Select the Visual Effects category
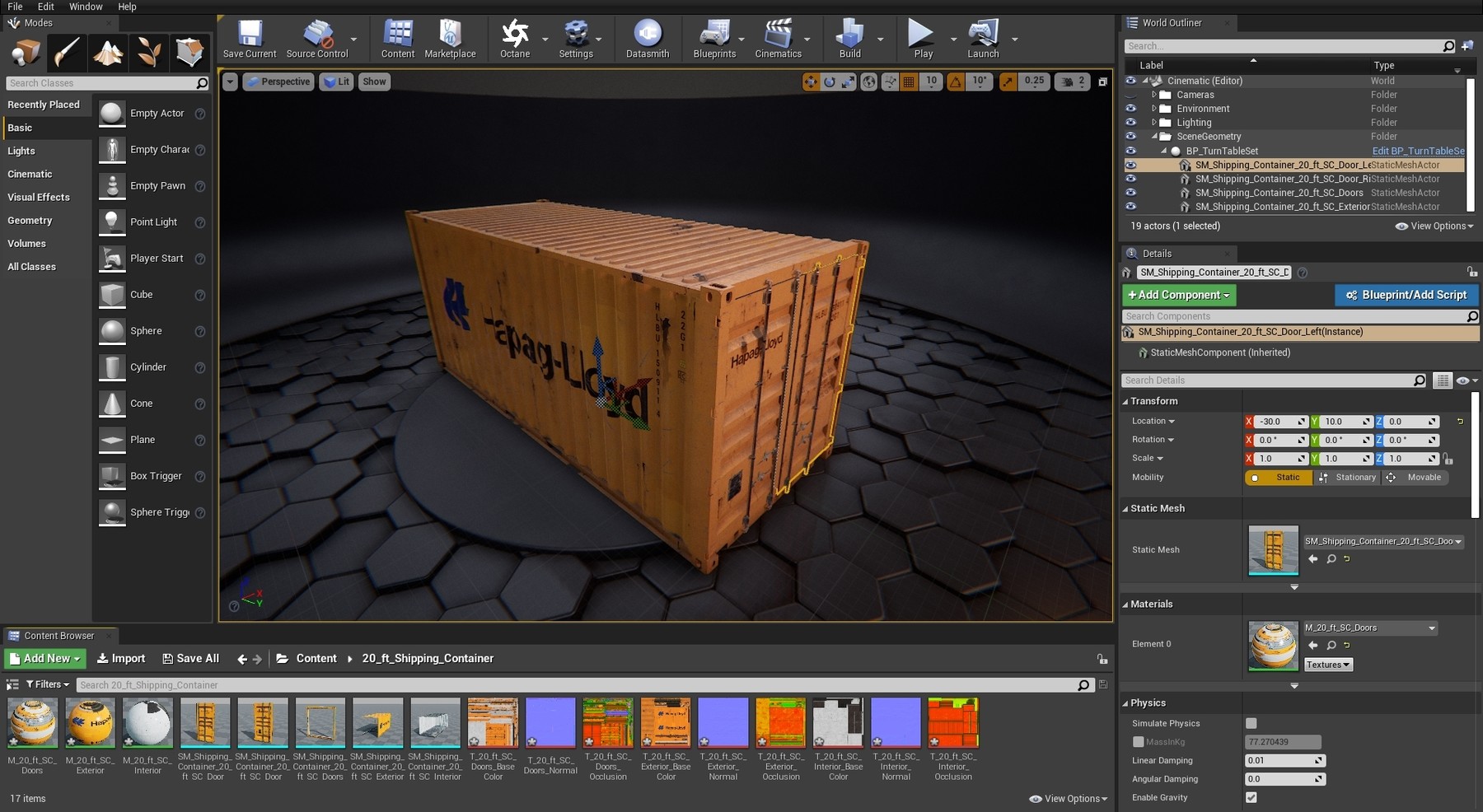Image resolution: width=1483 pixels, height=812 pixels. pos(39,198)
